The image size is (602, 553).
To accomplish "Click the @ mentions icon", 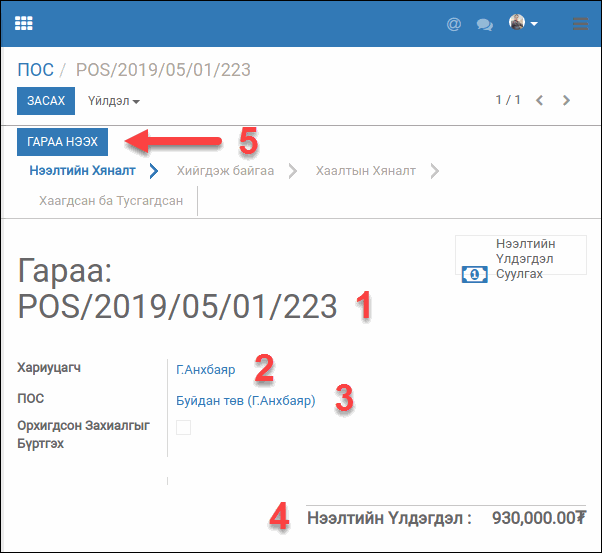I will (x=454, y=24).
